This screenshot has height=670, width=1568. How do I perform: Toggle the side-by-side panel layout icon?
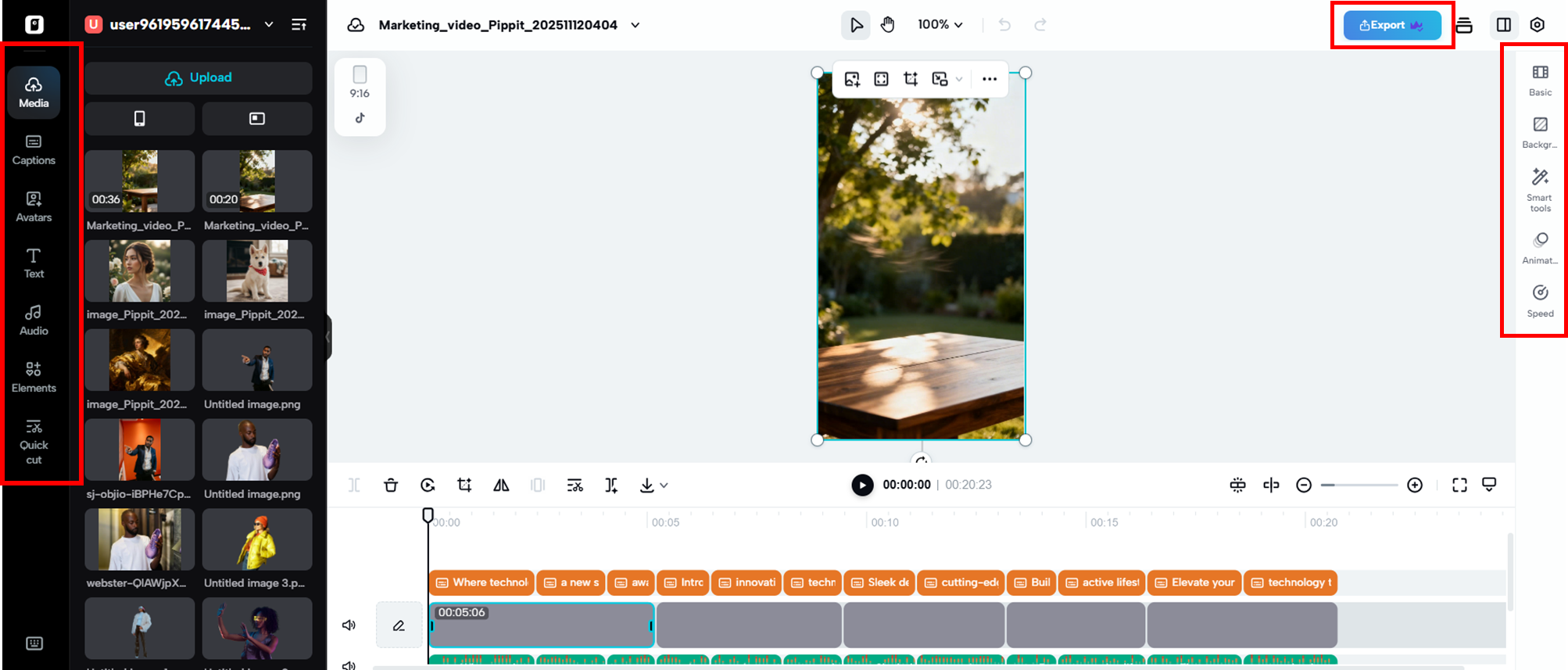1504,25
